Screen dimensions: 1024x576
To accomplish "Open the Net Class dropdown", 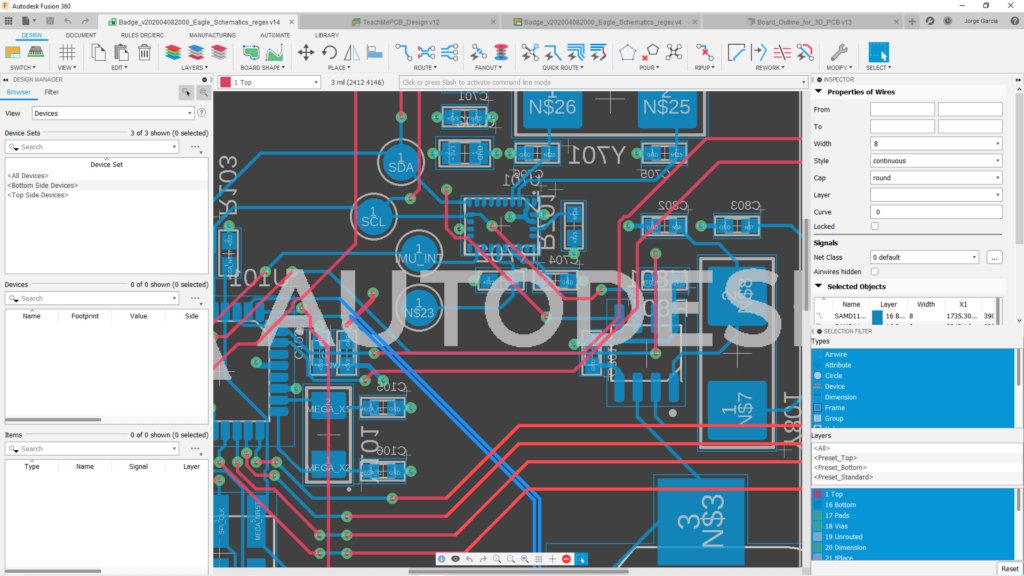I will (924, 257).
